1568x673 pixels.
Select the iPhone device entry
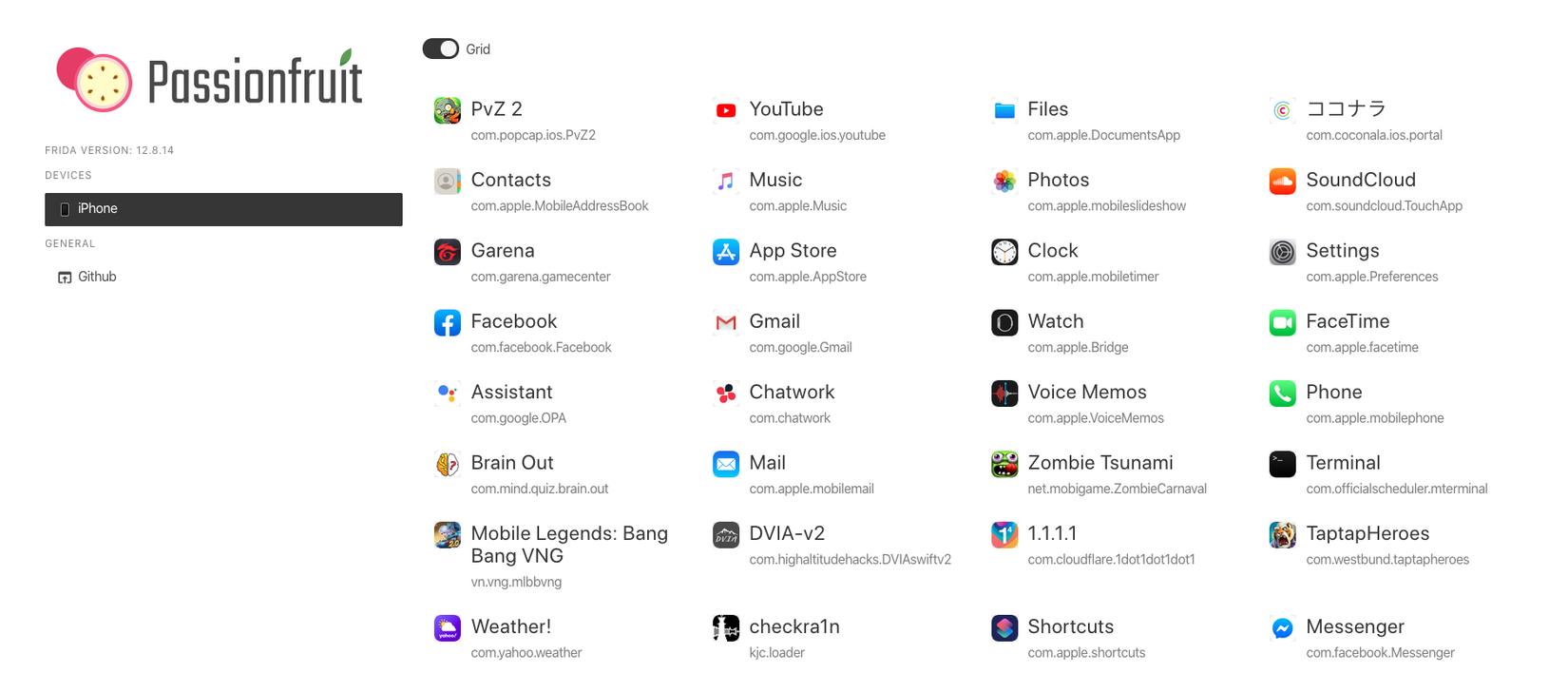point(223,209)
